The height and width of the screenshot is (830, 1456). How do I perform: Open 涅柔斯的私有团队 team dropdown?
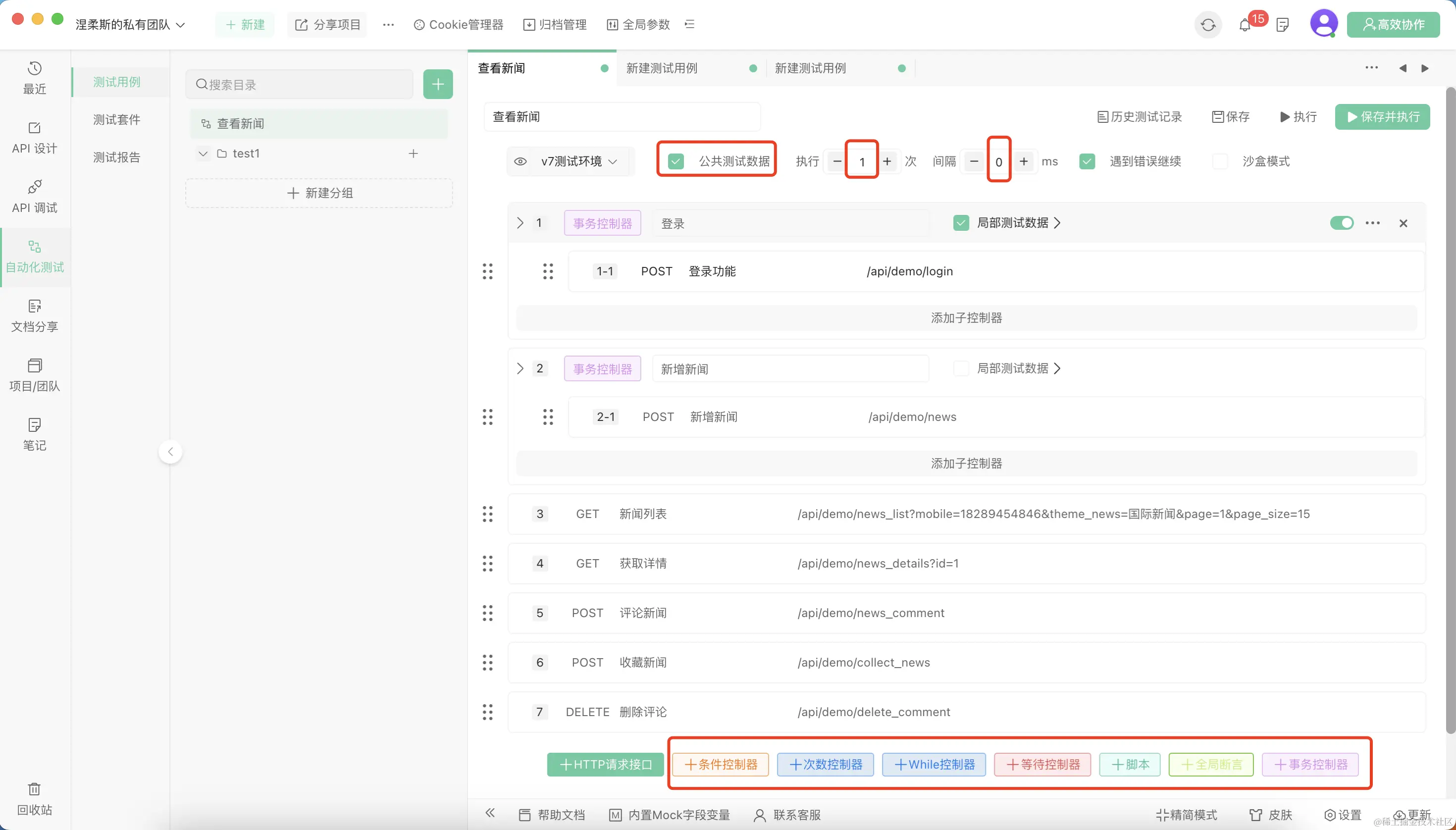pyautogui.click(x=131, y=24)
